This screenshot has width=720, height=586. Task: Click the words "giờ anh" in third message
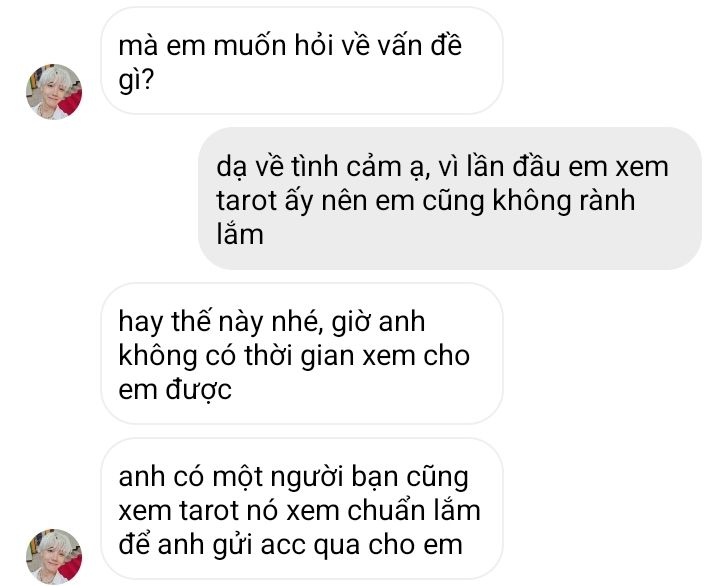click(x=378, y=321)
